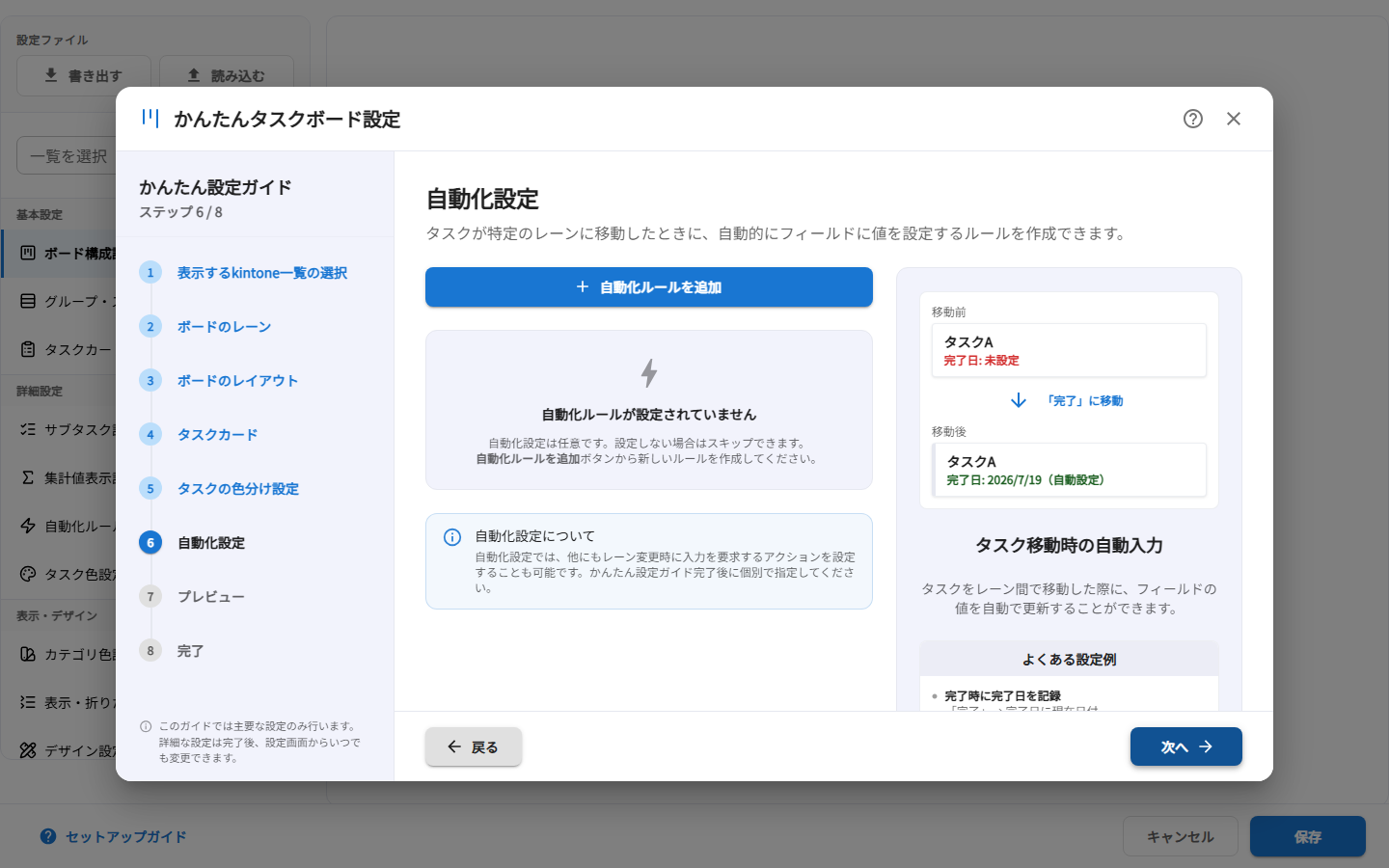Click the 集計値表示 sigma icon in background sidebar
The image size is (1389, 868).
pos(28,477)
